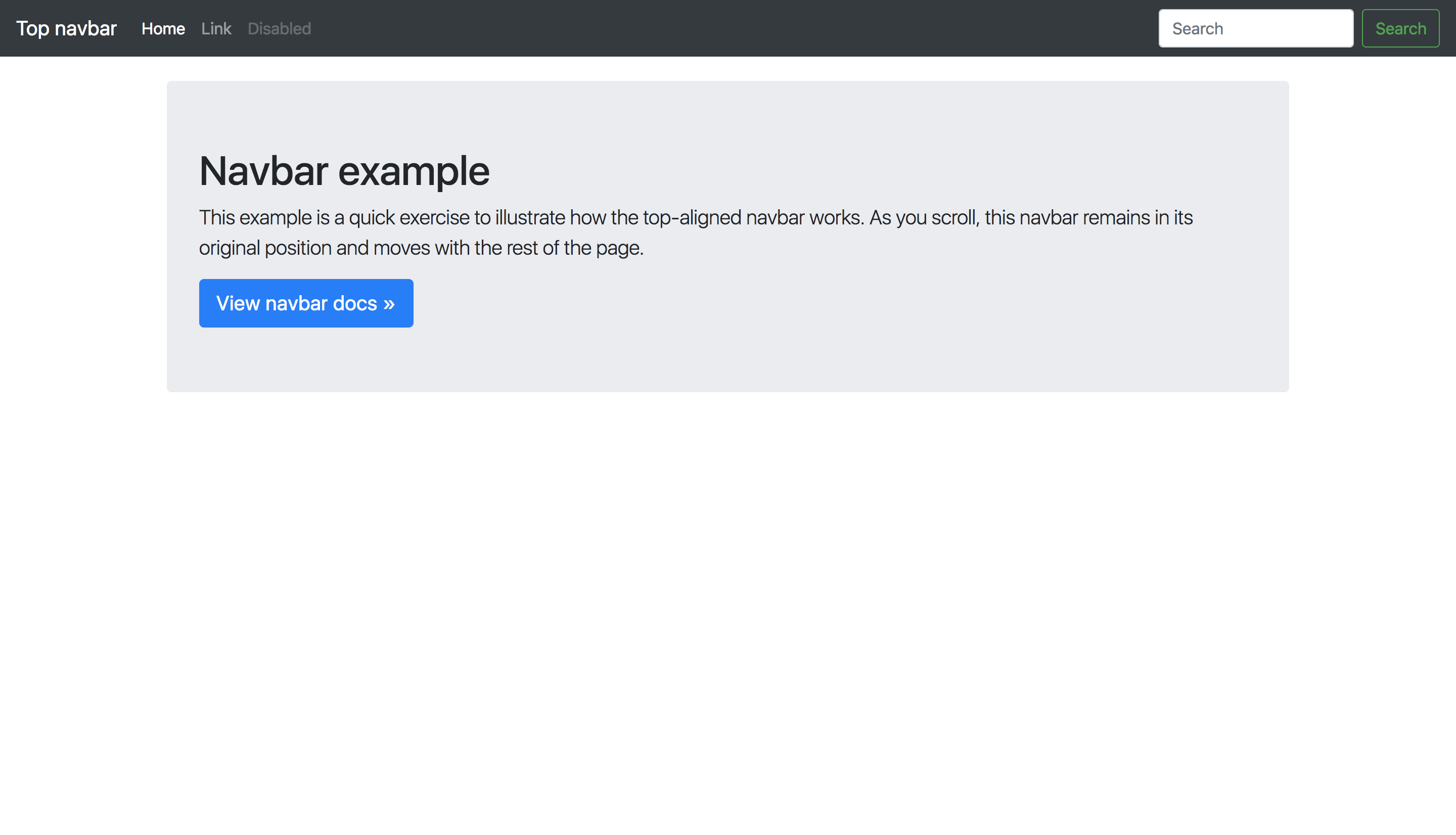Click the word example in the heading
The height and width of the screenshot is (835, 1456).
[414, 171]
